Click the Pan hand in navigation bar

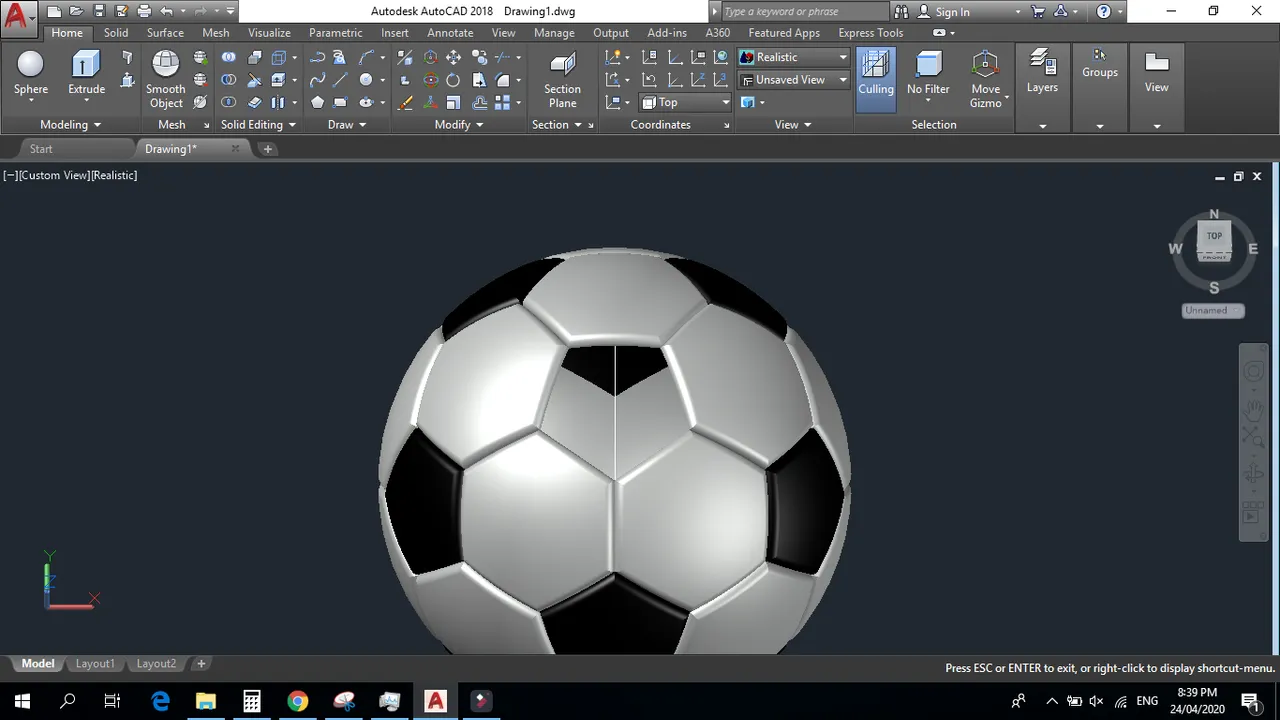tap(1253, 408)
